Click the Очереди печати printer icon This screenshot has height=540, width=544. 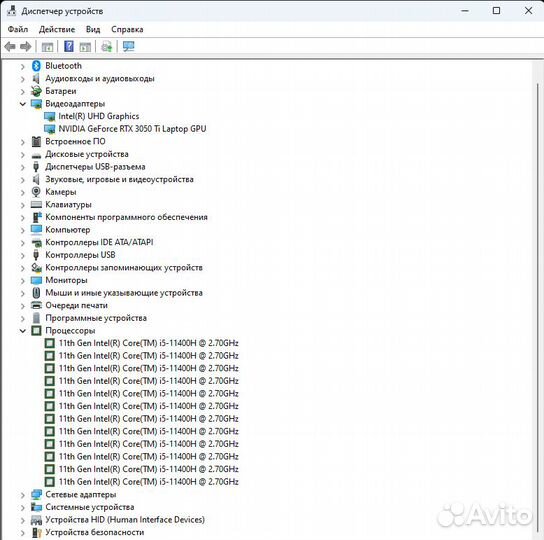click(x=36, y=305)
